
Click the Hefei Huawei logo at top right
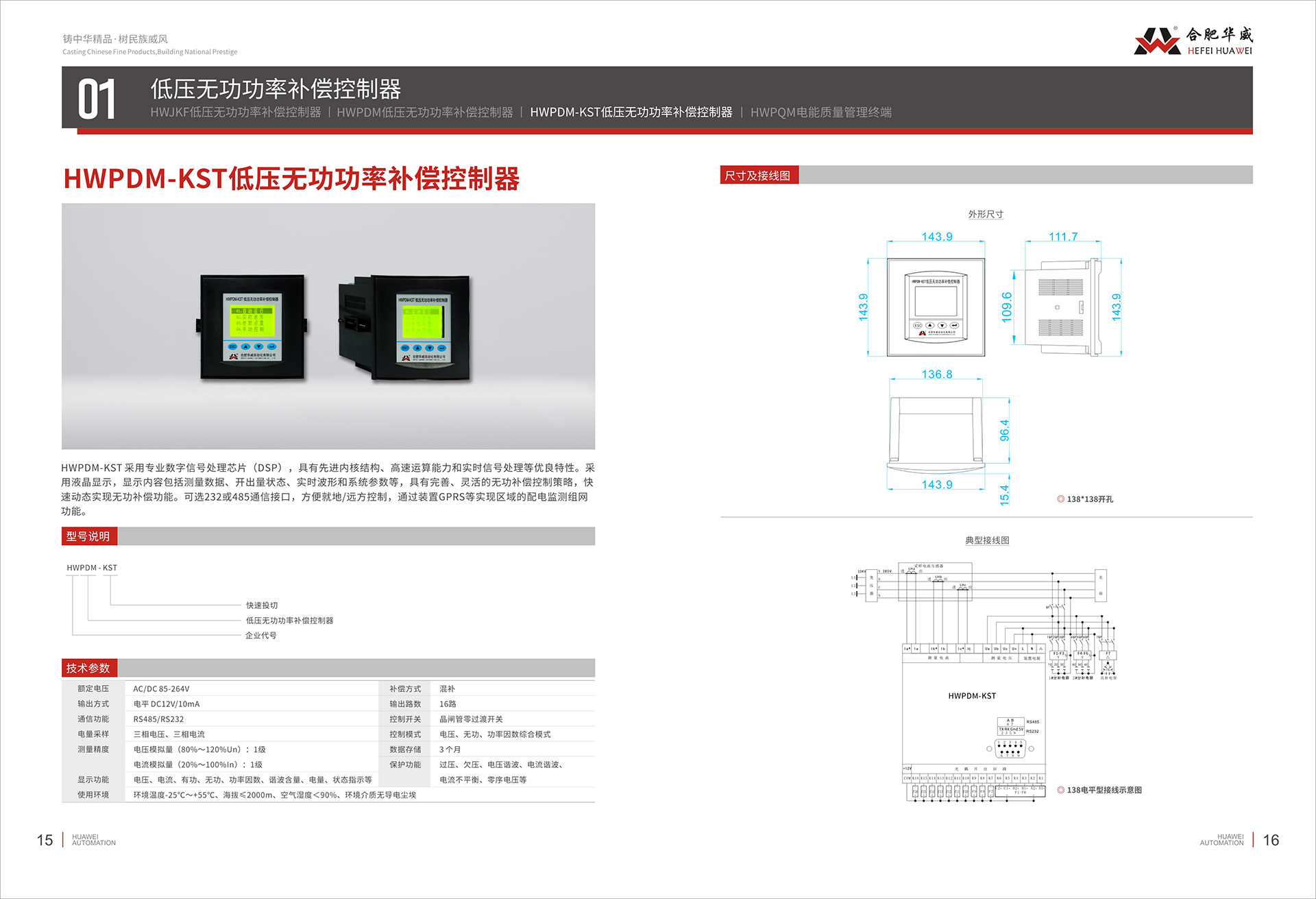click(1193, 41)
